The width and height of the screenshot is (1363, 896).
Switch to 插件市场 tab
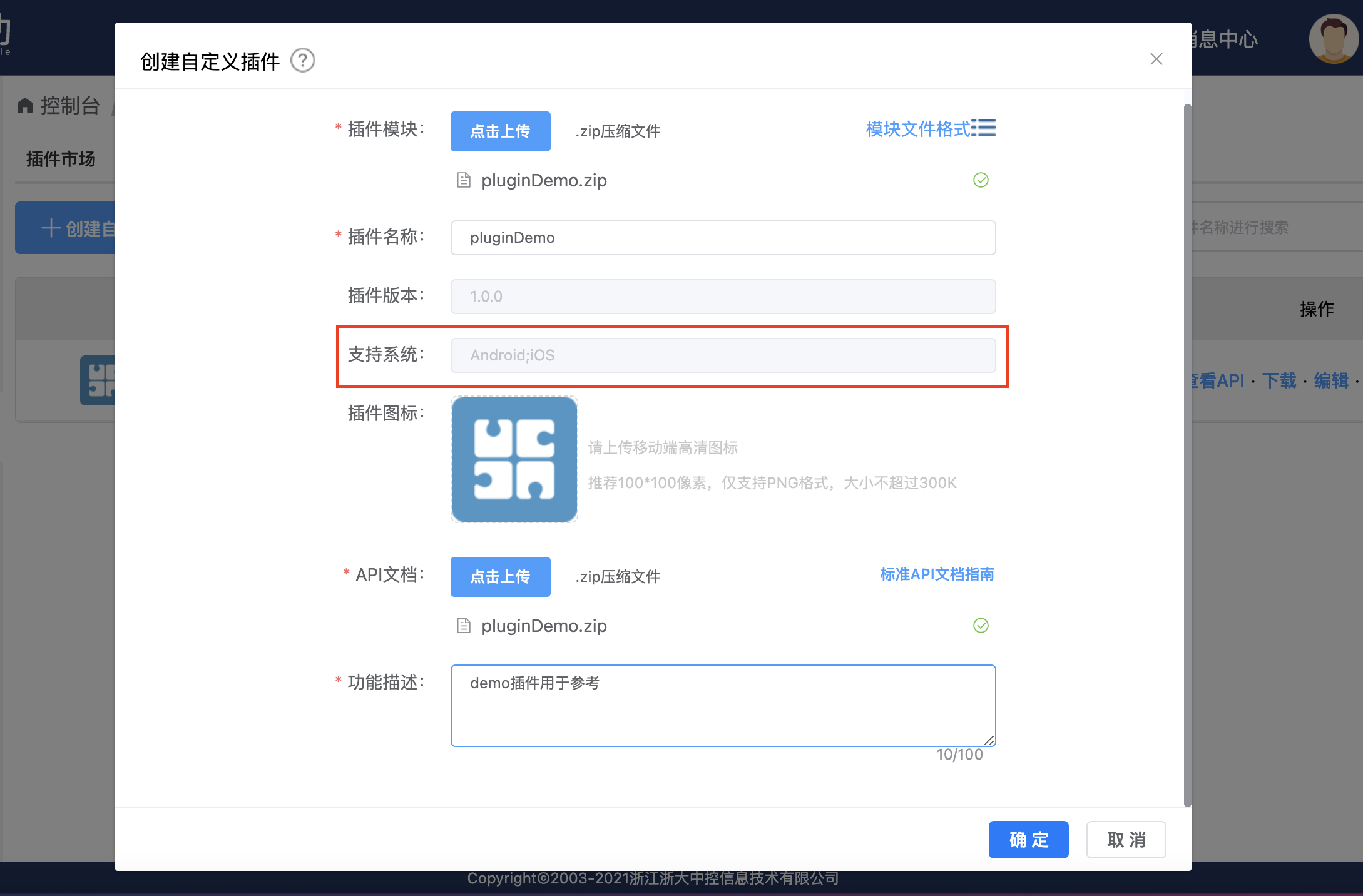pyautogui.click(x=61, y=159)
